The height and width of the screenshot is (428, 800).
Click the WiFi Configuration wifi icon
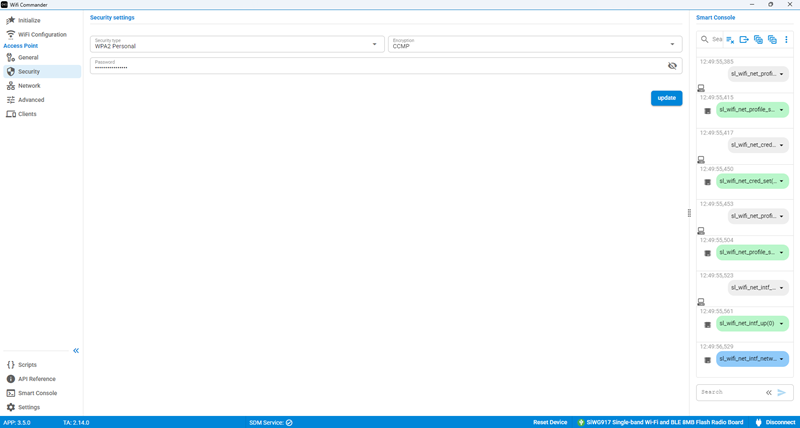coord(10,35)
